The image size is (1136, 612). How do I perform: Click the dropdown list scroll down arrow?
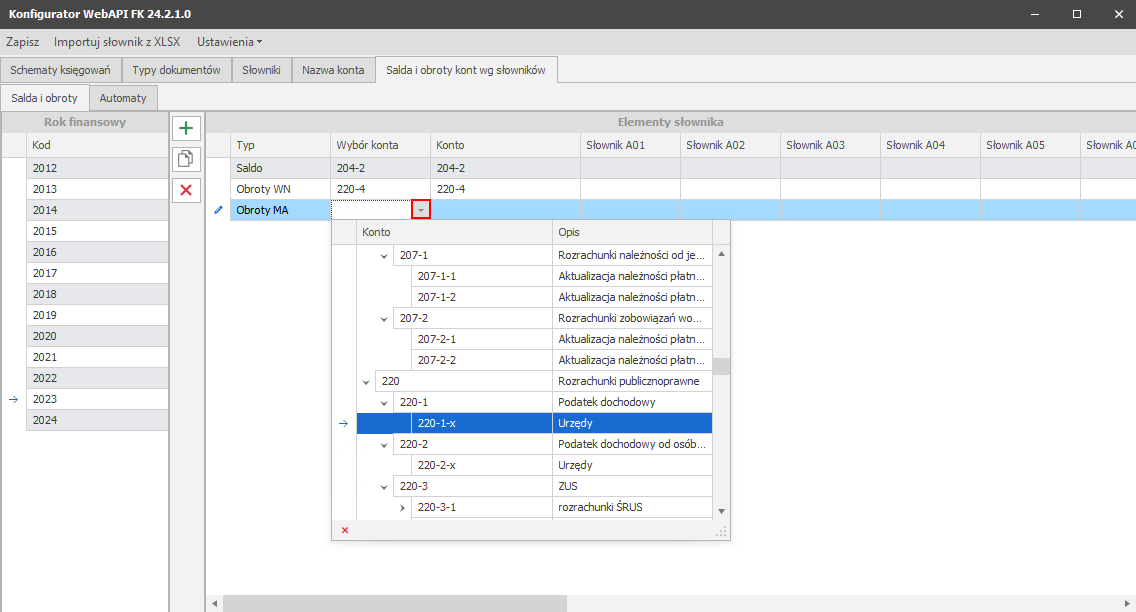tap(721, 511)
